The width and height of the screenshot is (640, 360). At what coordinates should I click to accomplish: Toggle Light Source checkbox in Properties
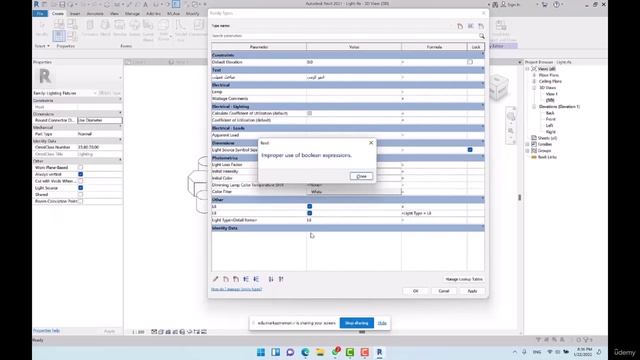pyautogui.click(x=80, y=188)
